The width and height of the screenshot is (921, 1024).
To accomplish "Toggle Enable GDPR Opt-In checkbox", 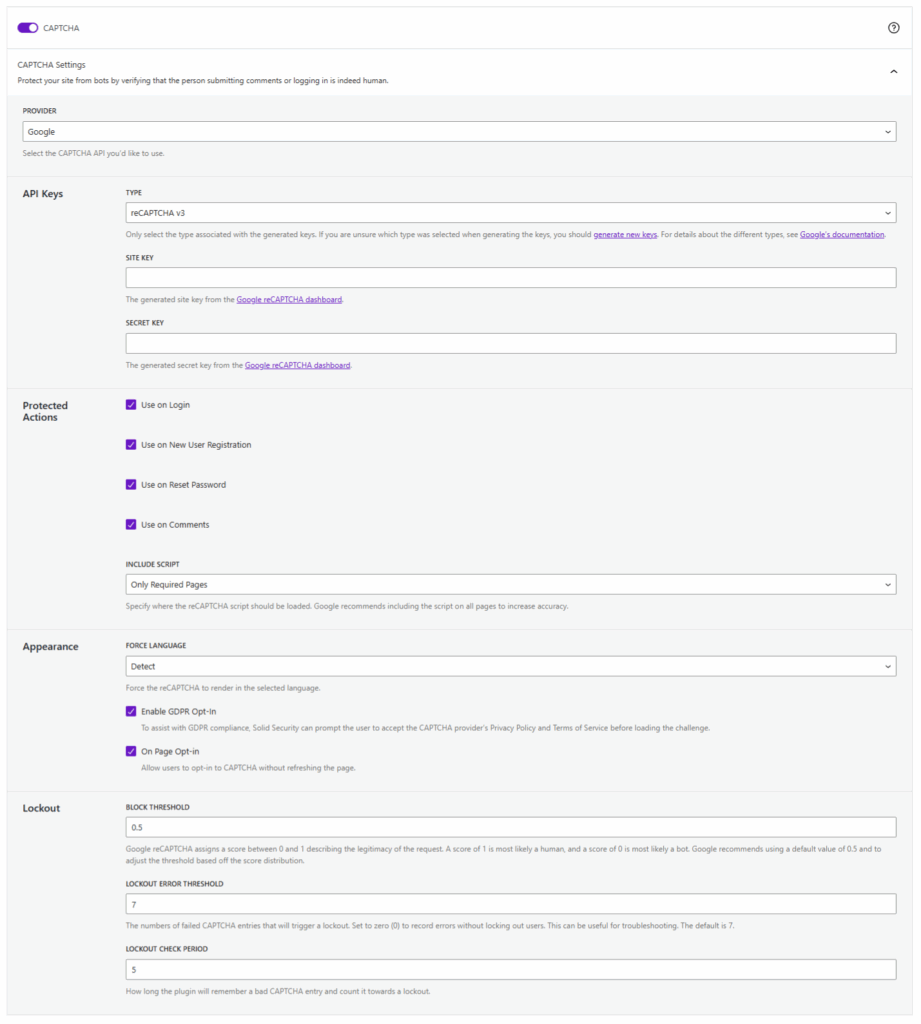I will click(x=131, y=712).
